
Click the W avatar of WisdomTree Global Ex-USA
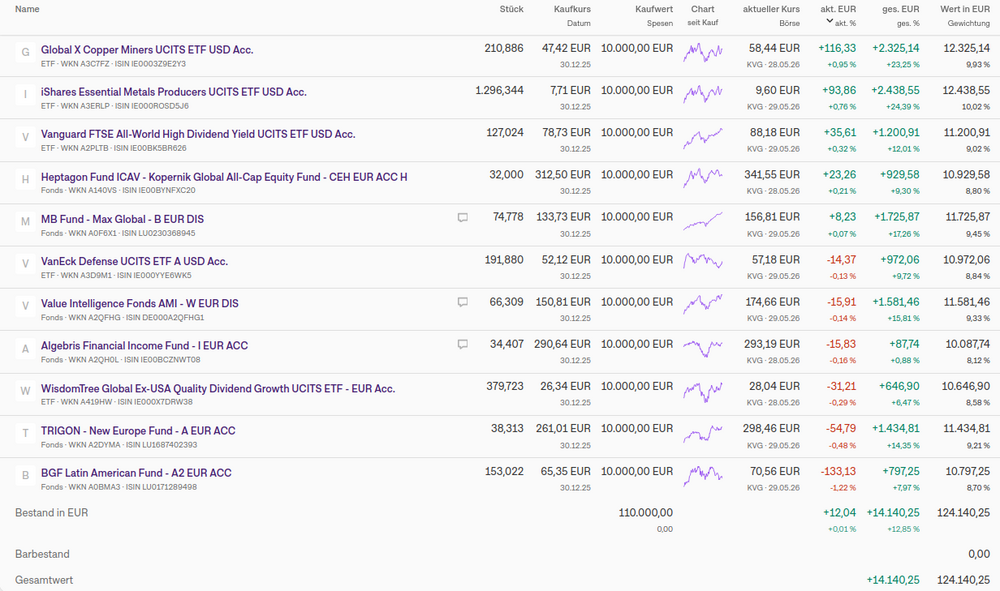point(26,391)
